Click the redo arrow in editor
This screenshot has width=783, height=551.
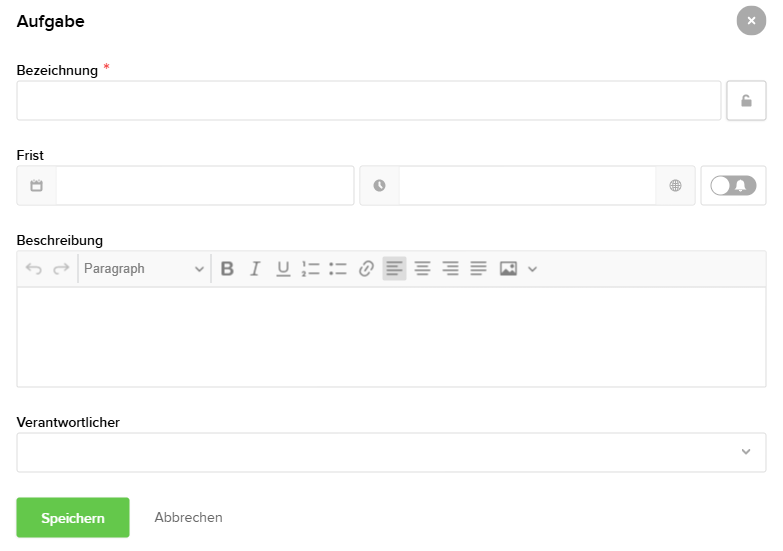61,269
